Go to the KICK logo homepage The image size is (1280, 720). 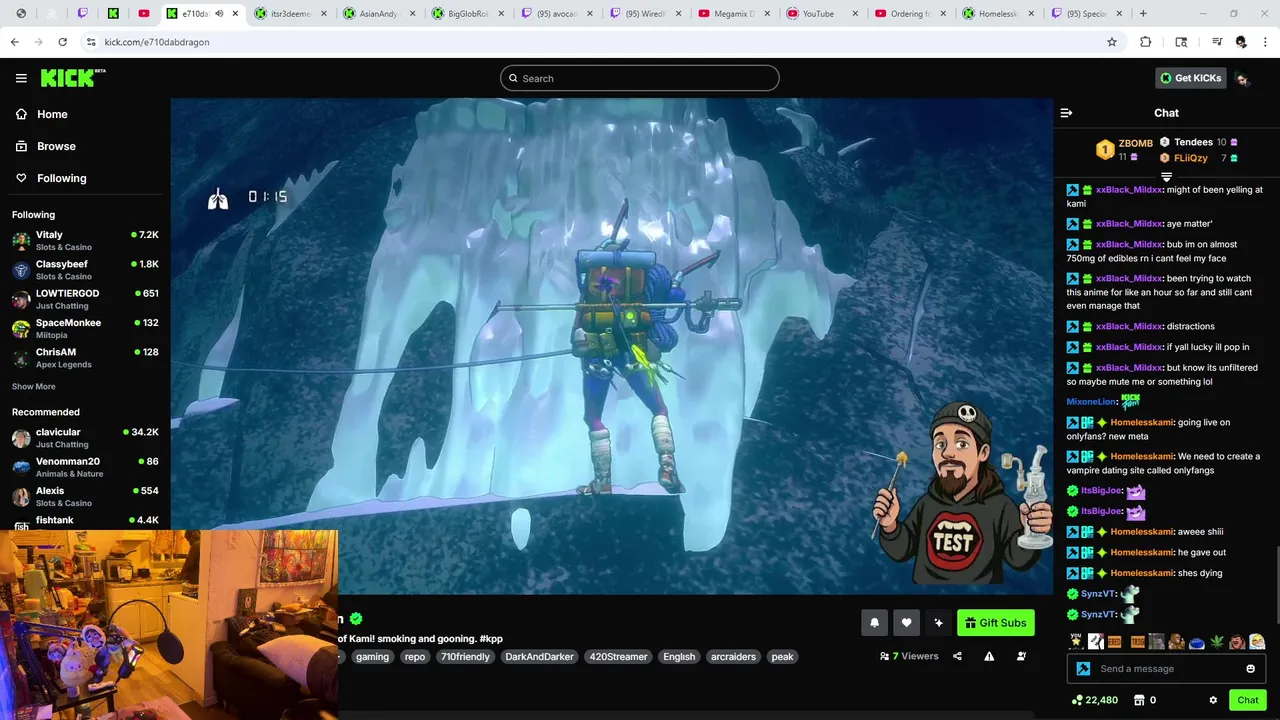[x=73, y=78]
